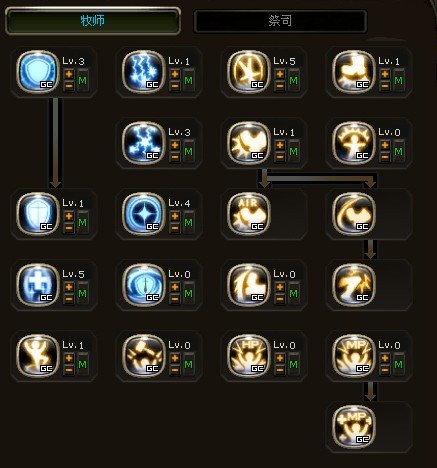Remove a point from the Lv.3 lightning burst skill

(175, 157)
